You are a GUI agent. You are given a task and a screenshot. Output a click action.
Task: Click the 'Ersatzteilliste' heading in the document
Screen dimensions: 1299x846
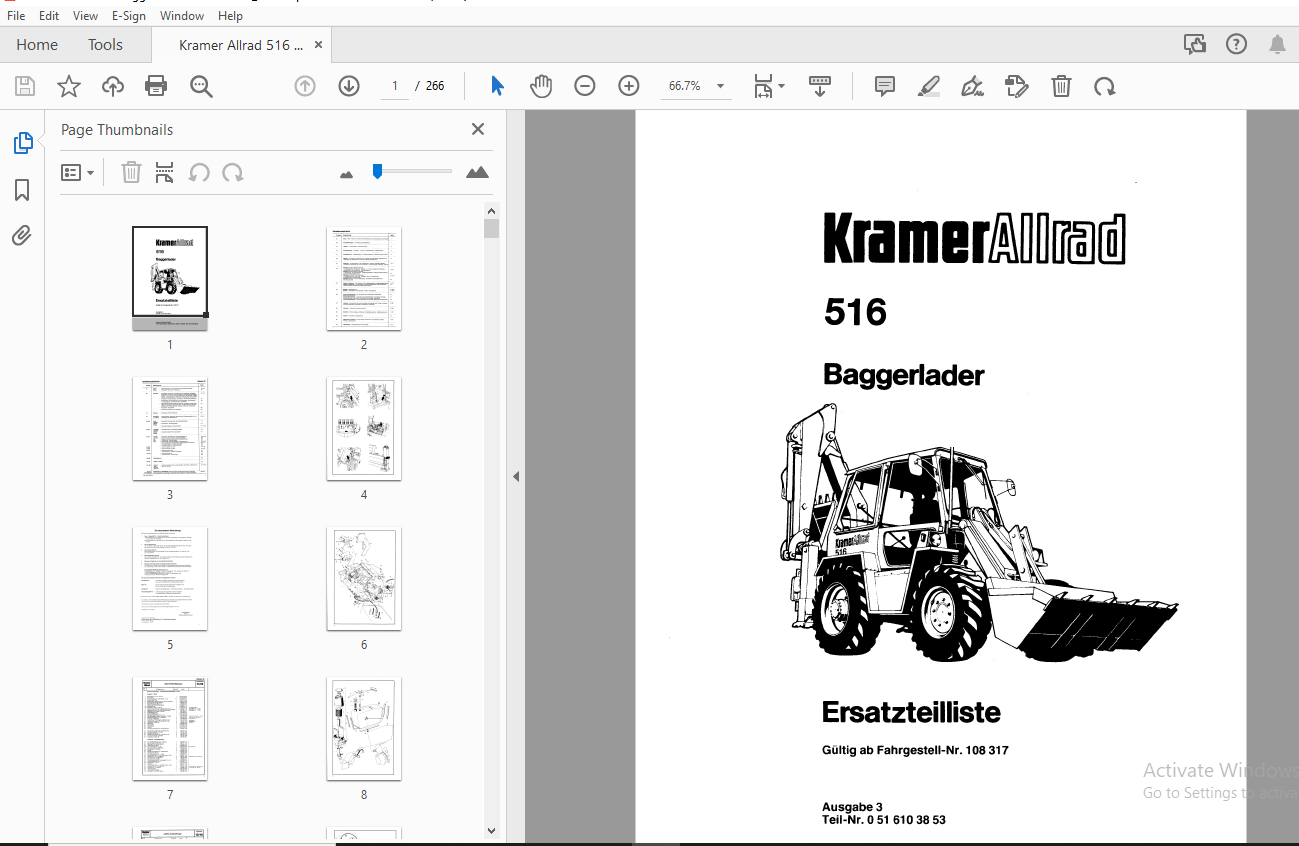(911, 712)
